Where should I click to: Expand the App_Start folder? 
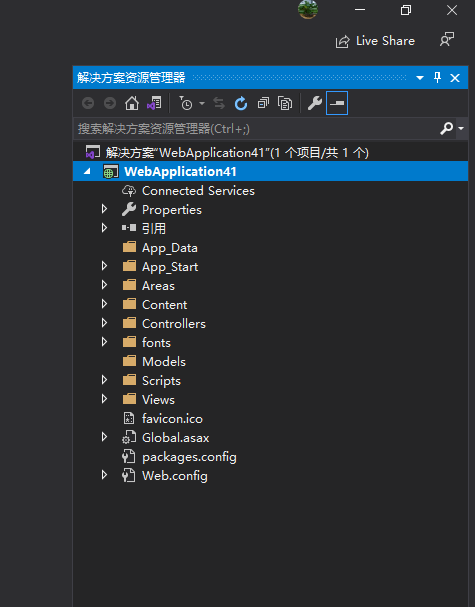point(104,266)
